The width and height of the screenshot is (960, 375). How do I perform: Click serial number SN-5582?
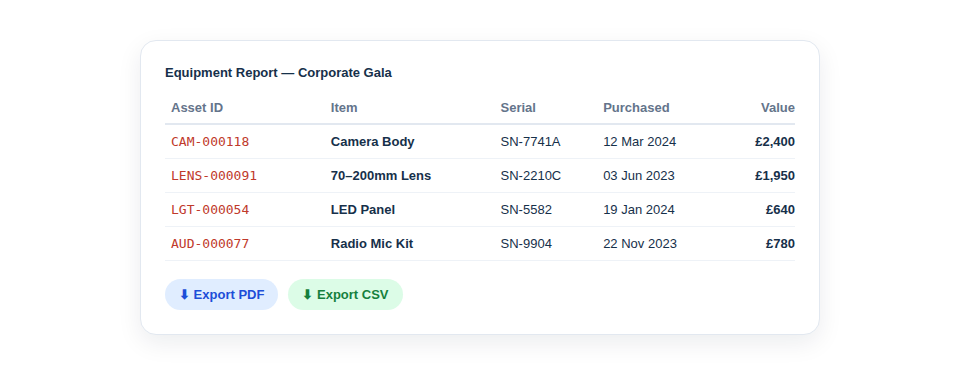(527, 210)
